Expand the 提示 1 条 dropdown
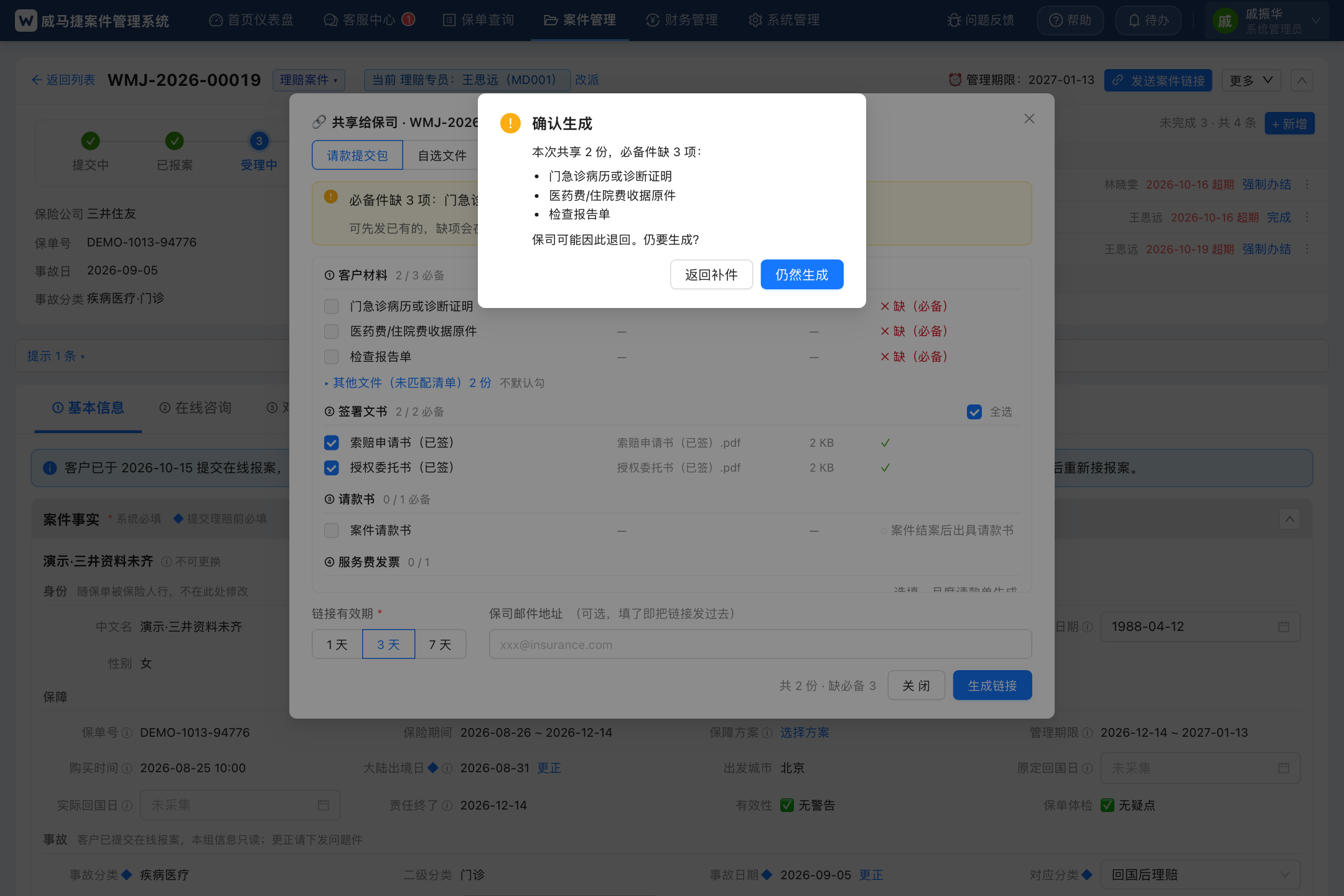Screen dimensions: 1344x896 point(56,356)
